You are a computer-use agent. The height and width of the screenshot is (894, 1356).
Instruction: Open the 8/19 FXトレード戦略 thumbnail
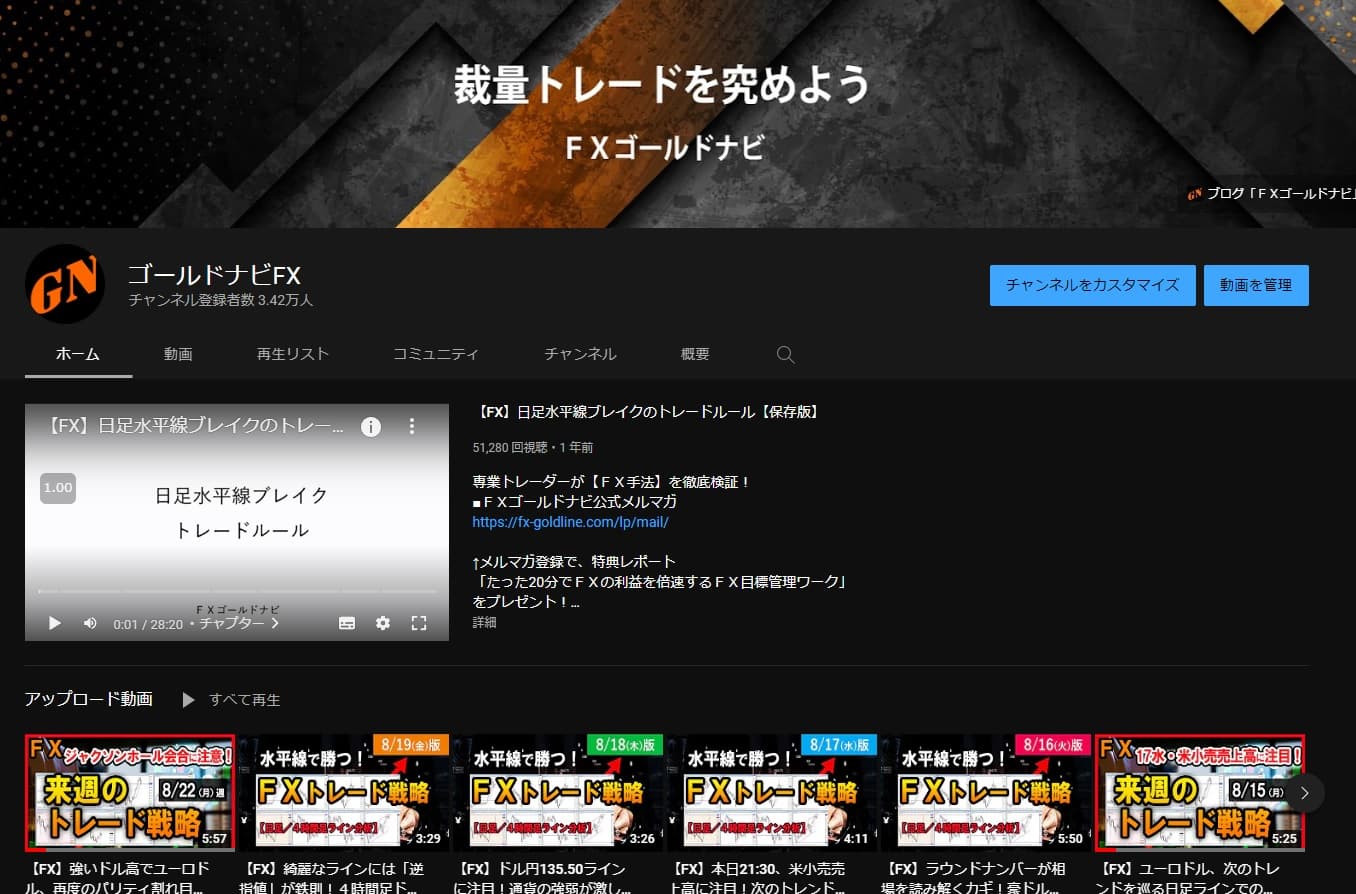click(344, 792)
